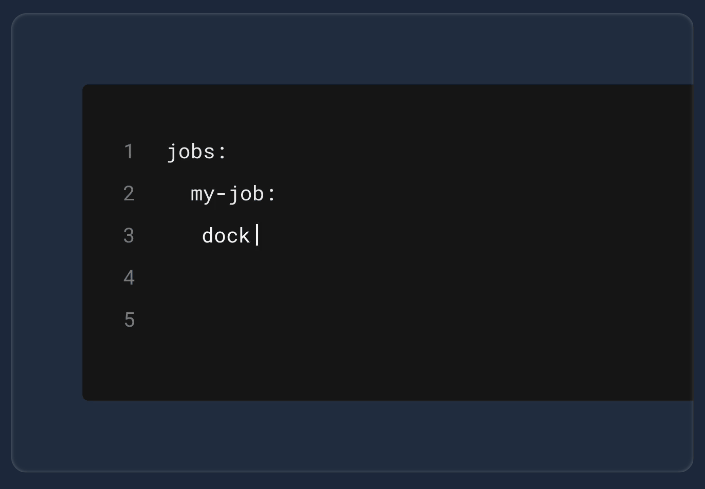Click blank space right of "jobs:"
The height and width of the screenshot is (489, 705).
[x=450, y=152]
